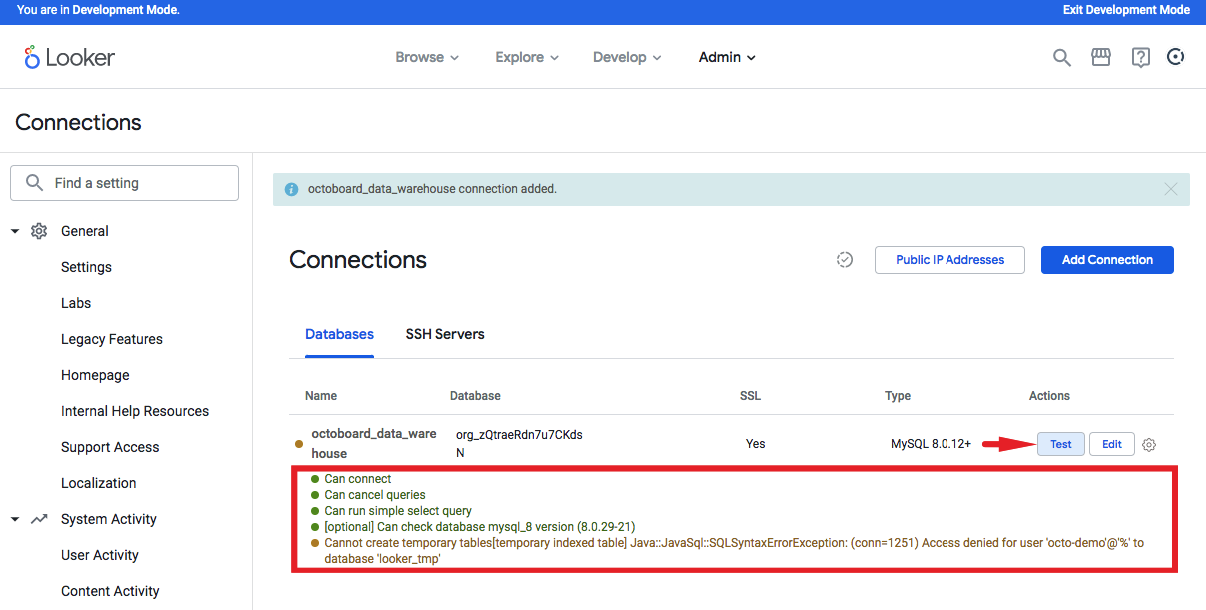Open the Browse menu
1206x610 pixels.
point(427,57)
